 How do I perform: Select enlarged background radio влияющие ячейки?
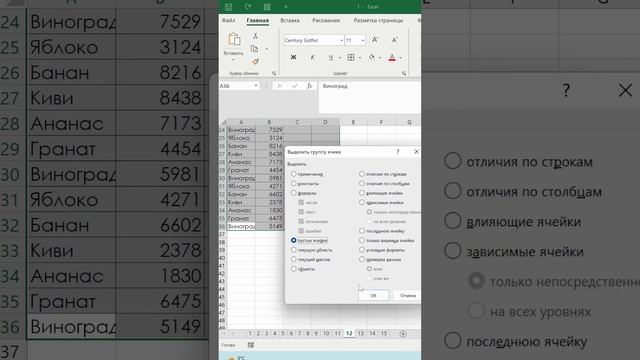tap(453, 221)
